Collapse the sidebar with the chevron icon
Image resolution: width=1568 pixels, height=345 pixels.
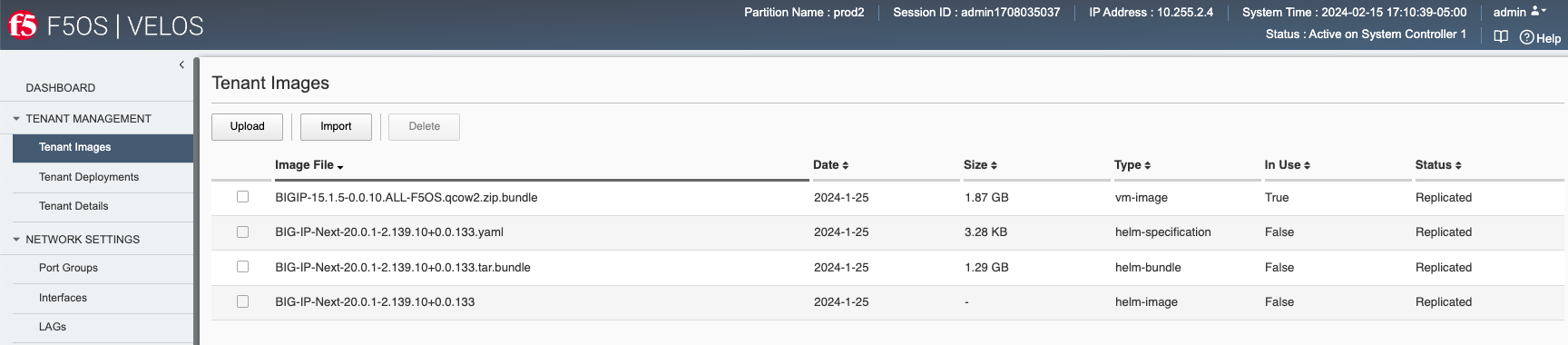point(181,64)
